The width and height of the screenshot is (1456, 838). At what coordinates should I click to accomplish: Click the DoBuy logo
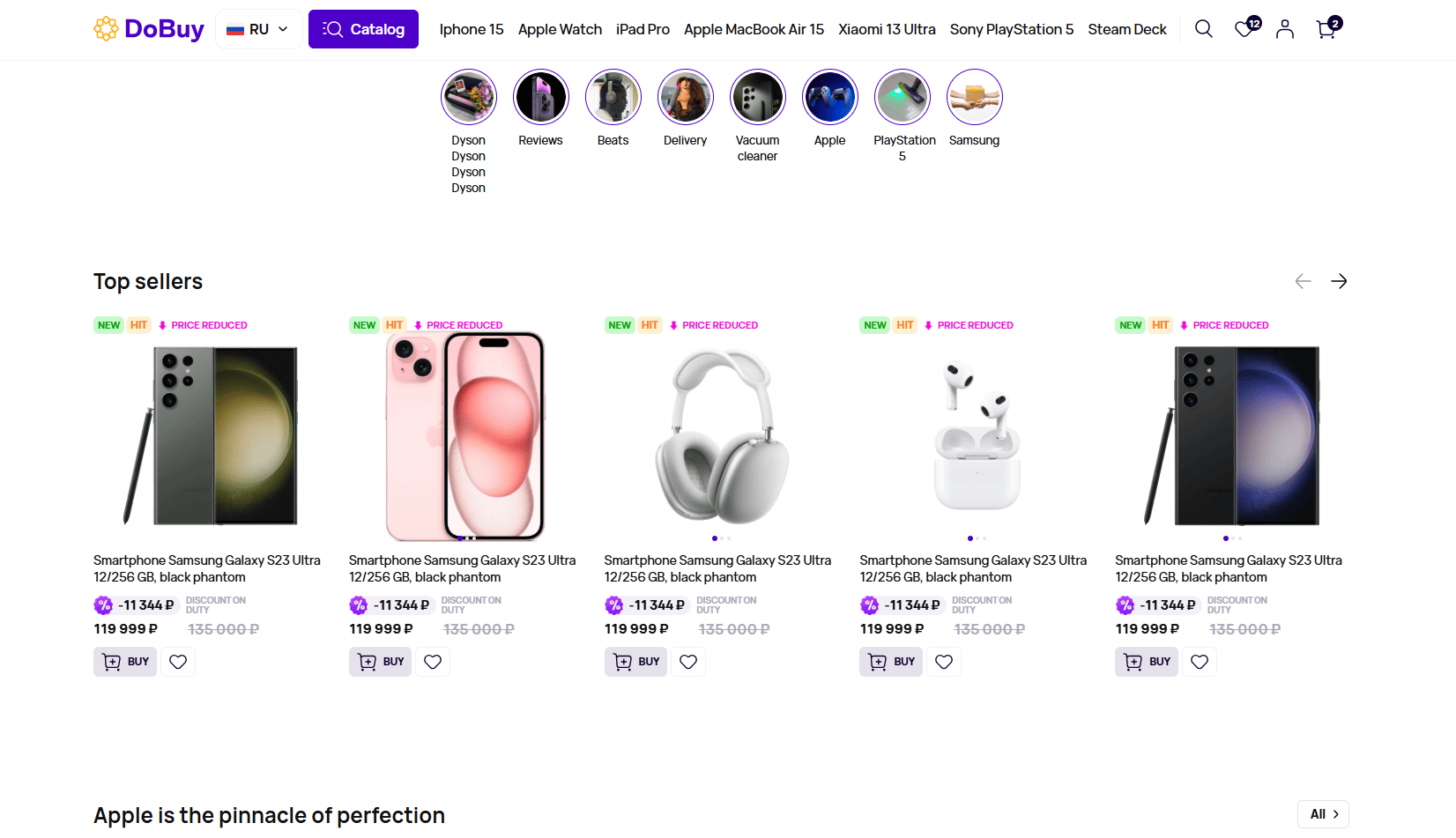coord(149,29)
